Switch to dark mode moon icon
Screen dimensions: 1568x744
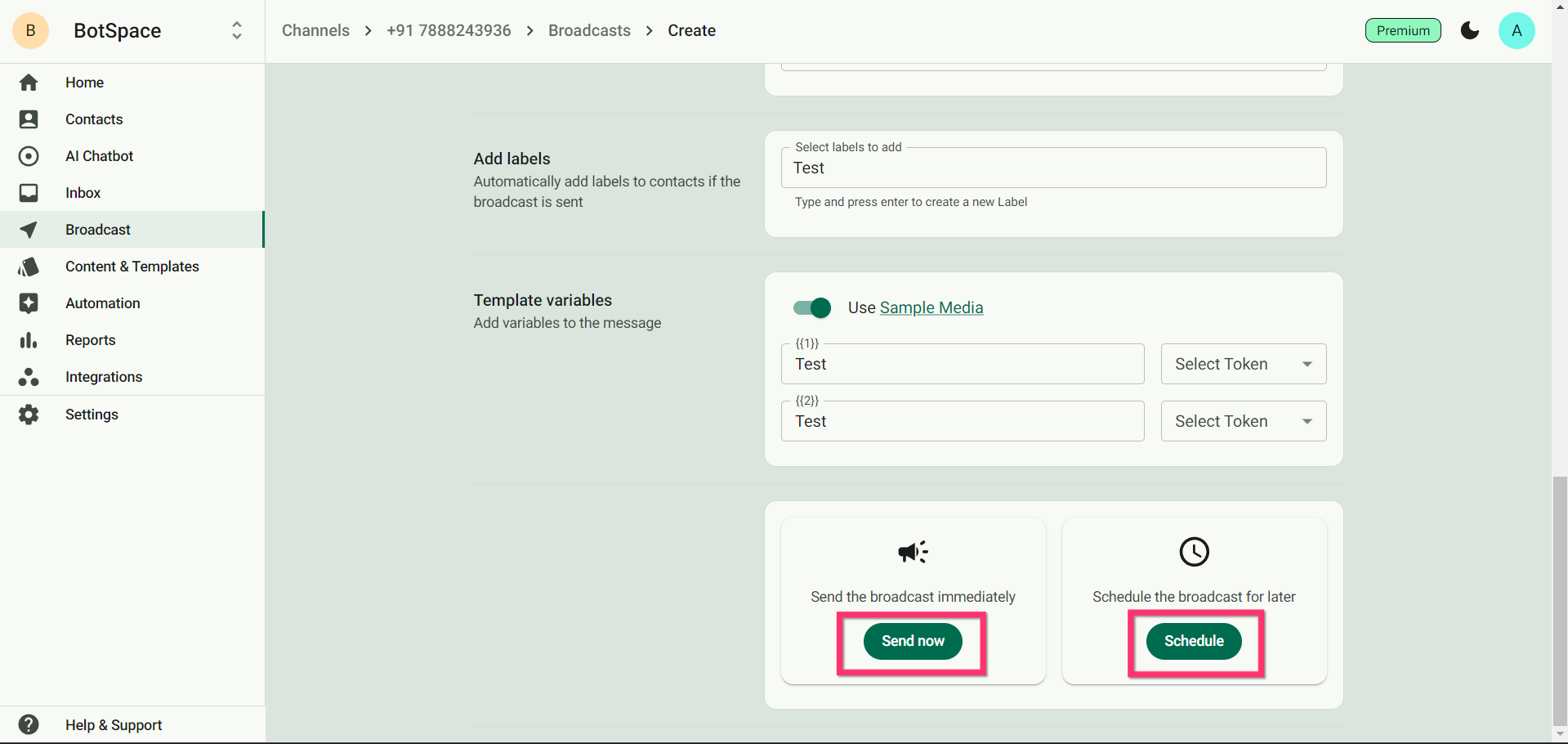click(x=1469, y=31)
